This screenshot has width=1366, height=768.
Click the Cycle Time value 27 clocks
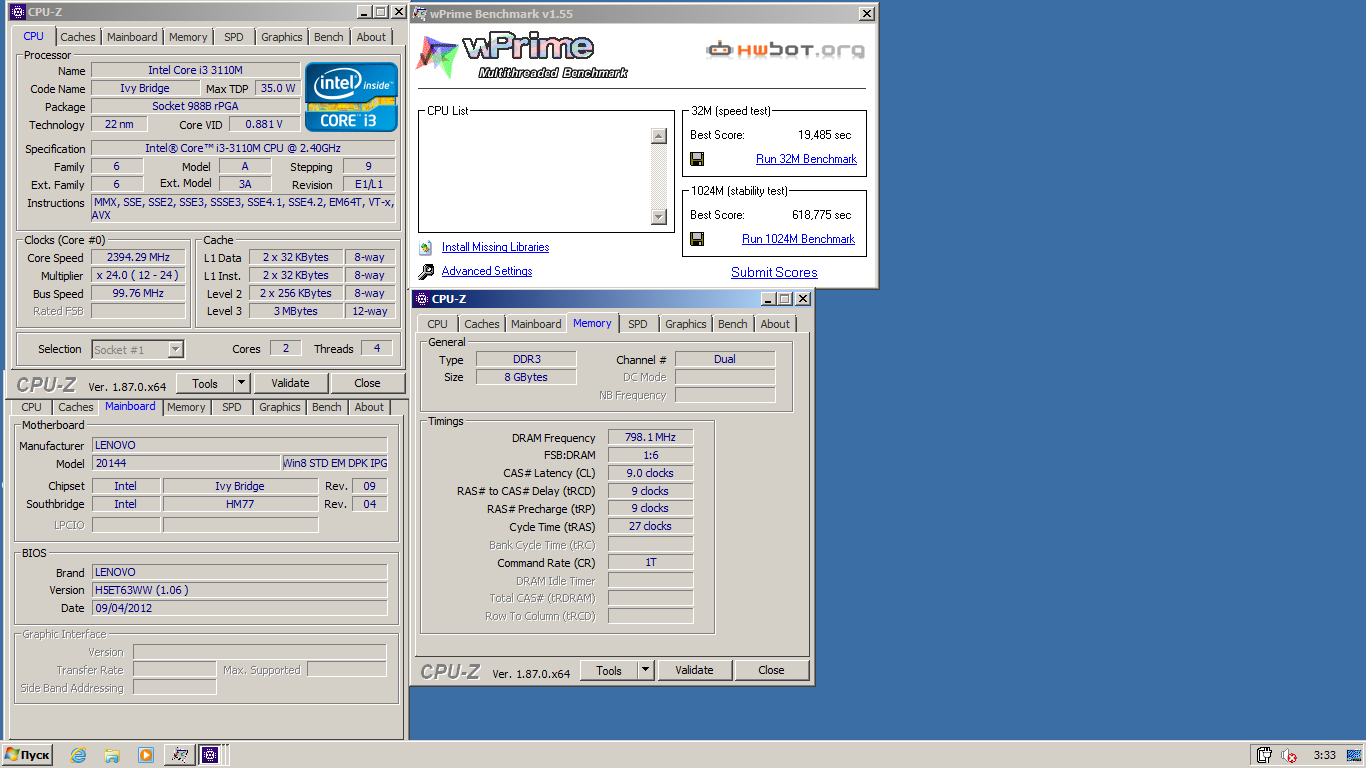click(650, 526)
